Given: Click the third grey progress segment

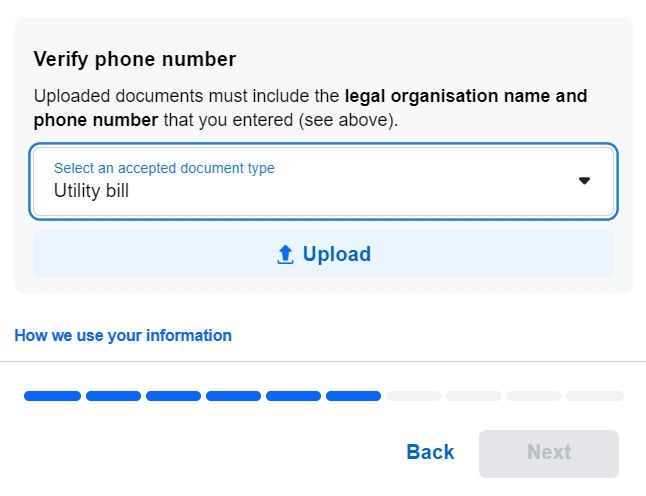Looking at the screenshot, I should coord(533,396).
